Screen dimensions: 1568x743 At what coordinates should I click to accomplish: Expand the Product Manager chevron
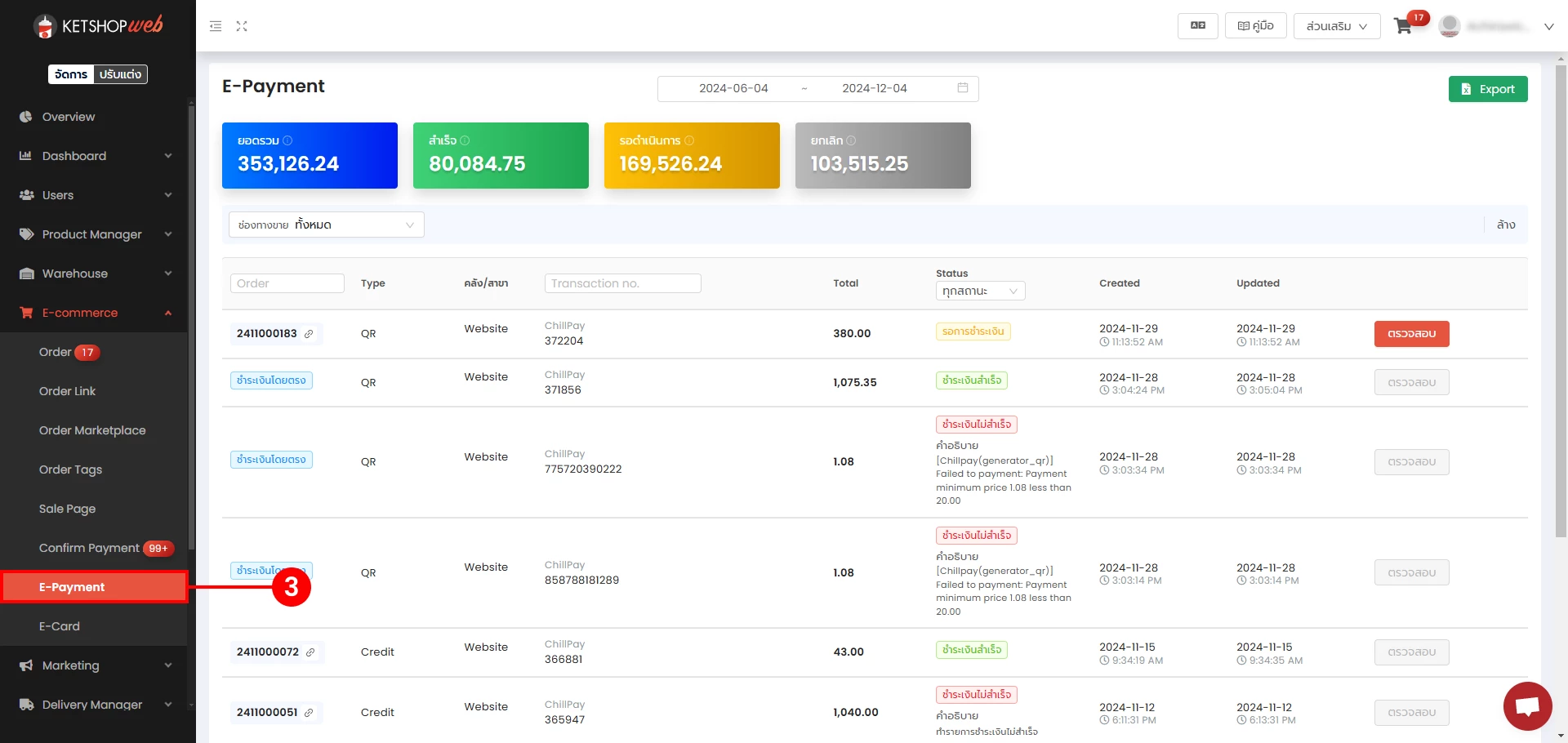[168, 234]
